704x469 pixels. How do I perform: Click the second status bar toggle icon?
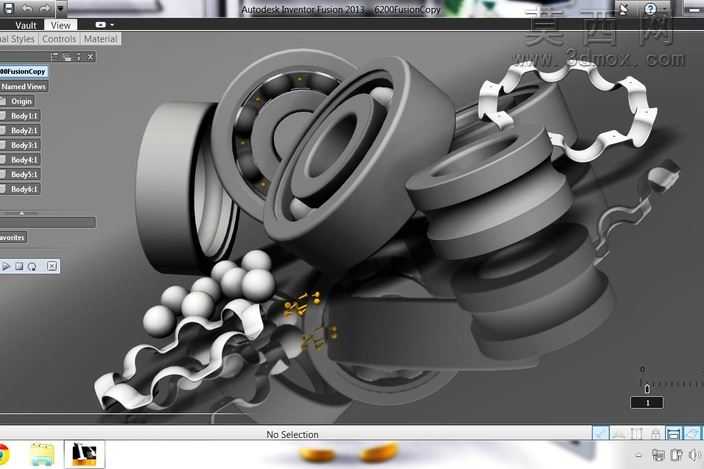pyautogui.click(x=619, y=434)
